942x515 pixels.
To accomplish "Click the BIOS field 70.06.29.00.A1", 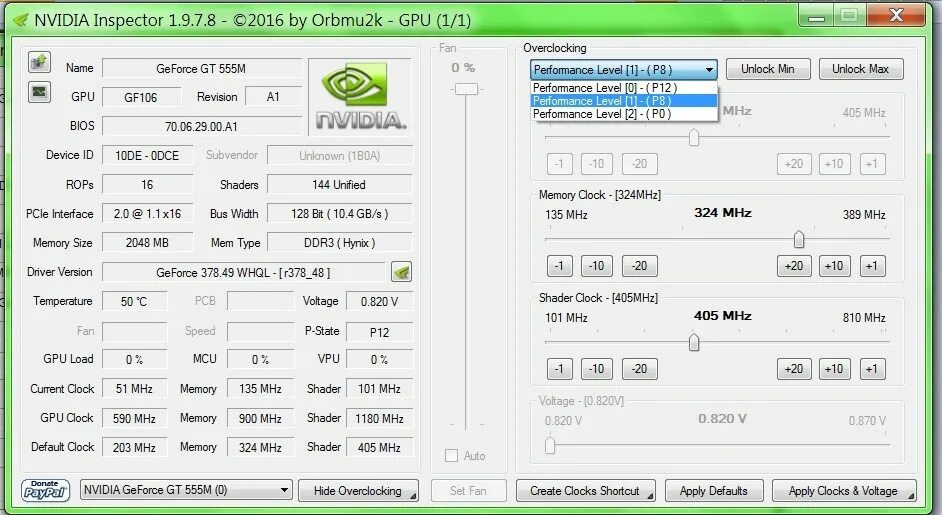I will [201, 126].
